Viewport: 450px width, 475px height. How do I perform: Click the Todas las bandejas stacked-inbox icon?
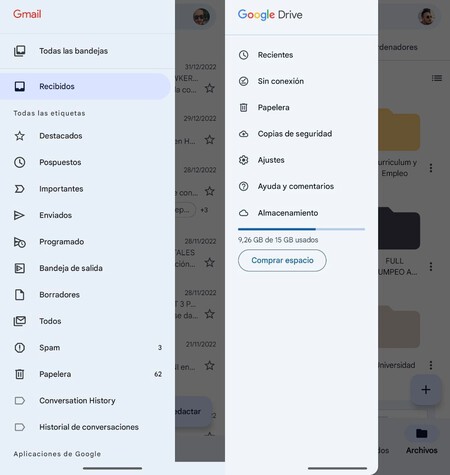tap(20, 51)
